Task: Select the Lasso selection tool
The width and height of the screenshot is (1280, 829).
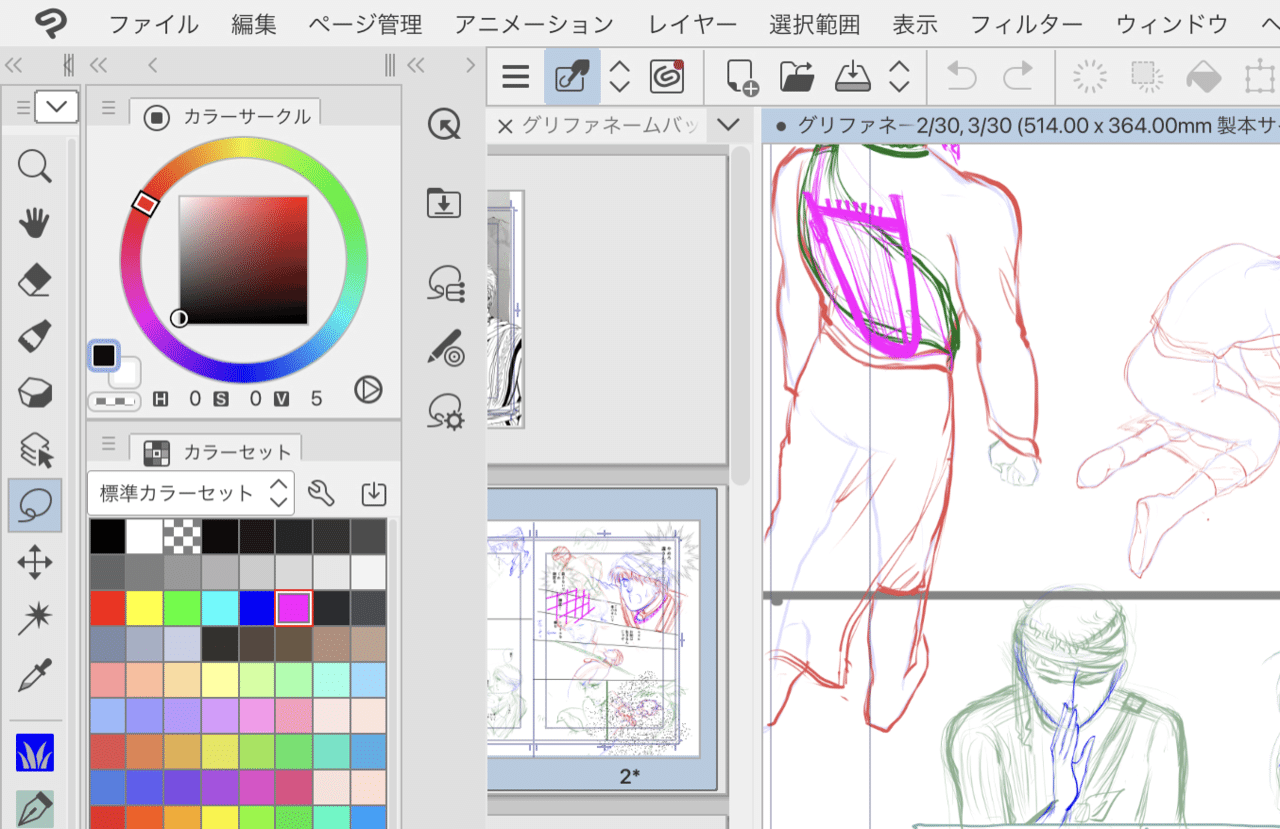Action: (35, 506)
